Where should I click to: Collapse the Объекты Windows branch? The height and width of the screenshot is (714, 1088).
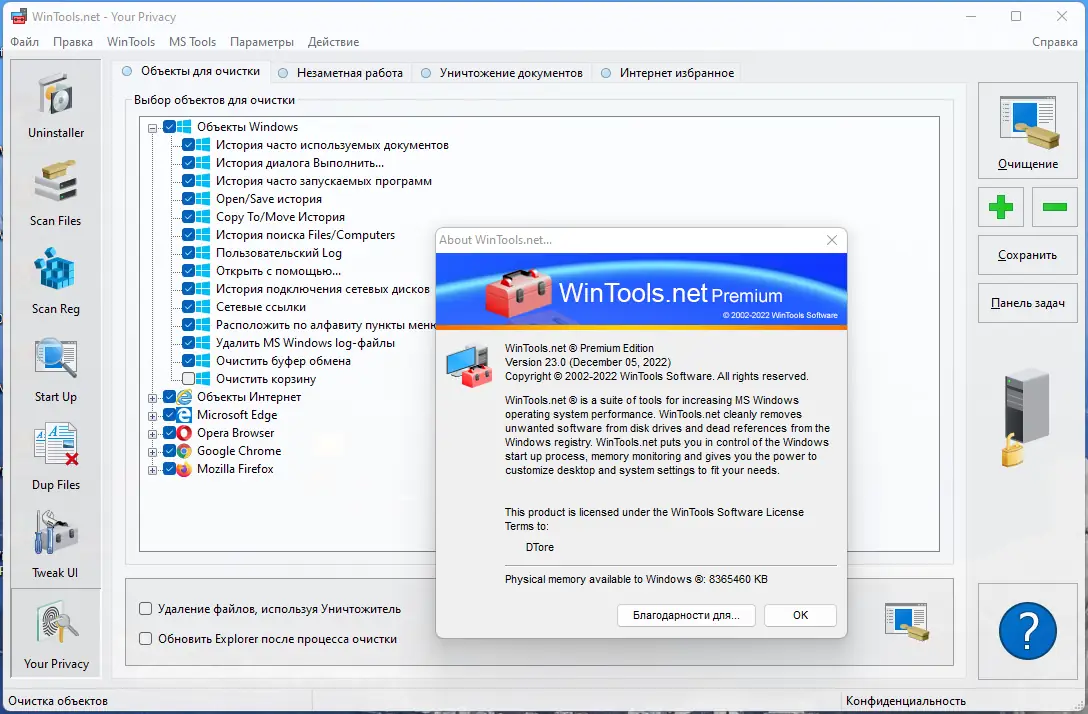coord(153,126)
